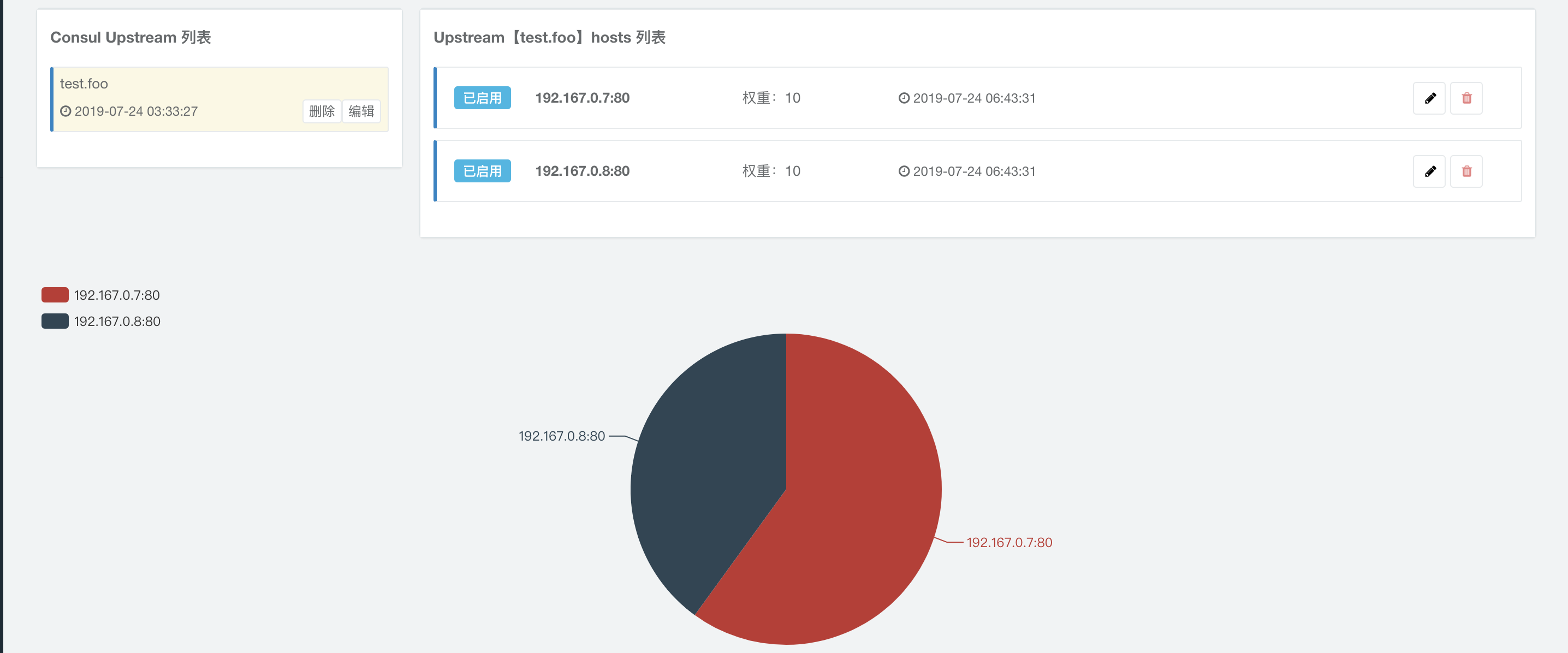Select the test.foo upstream entry

84,84
